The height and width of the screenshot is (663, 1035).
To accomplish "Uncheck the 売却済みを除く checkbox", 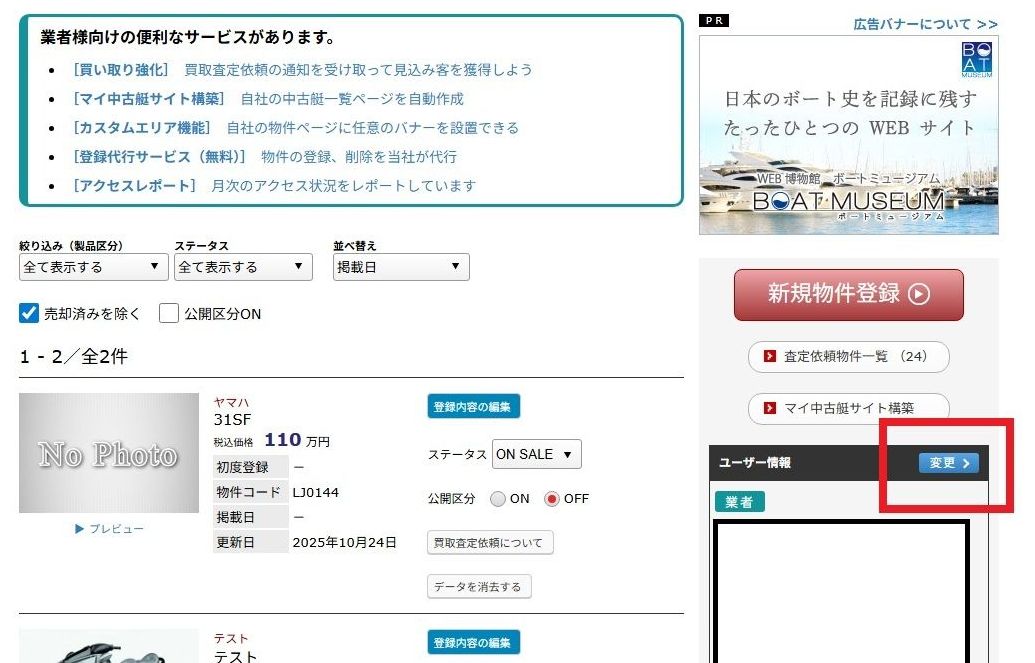I will coord(30,314).
